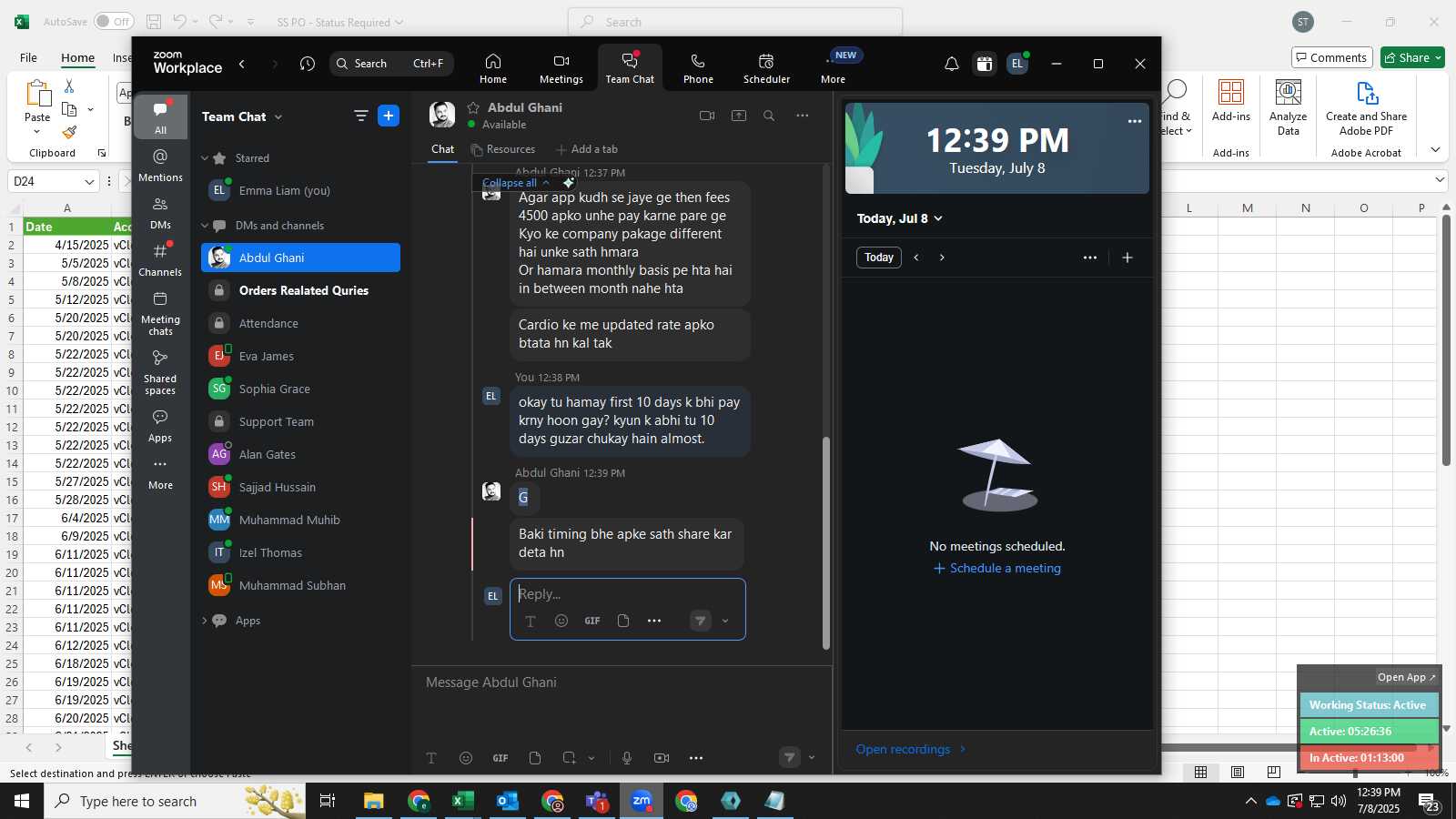Screen dimensions: 1456x819
Task: Open Zoom chat history clock icon
Action: point(308,64)
